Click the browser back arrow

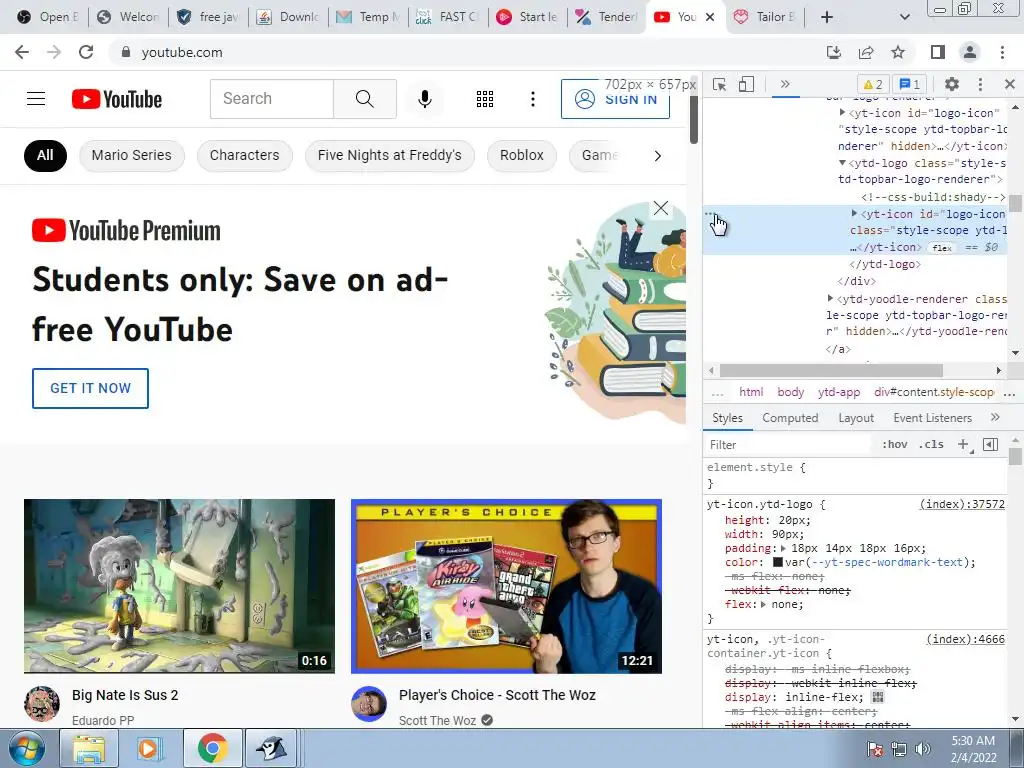(x=22, y=52)
